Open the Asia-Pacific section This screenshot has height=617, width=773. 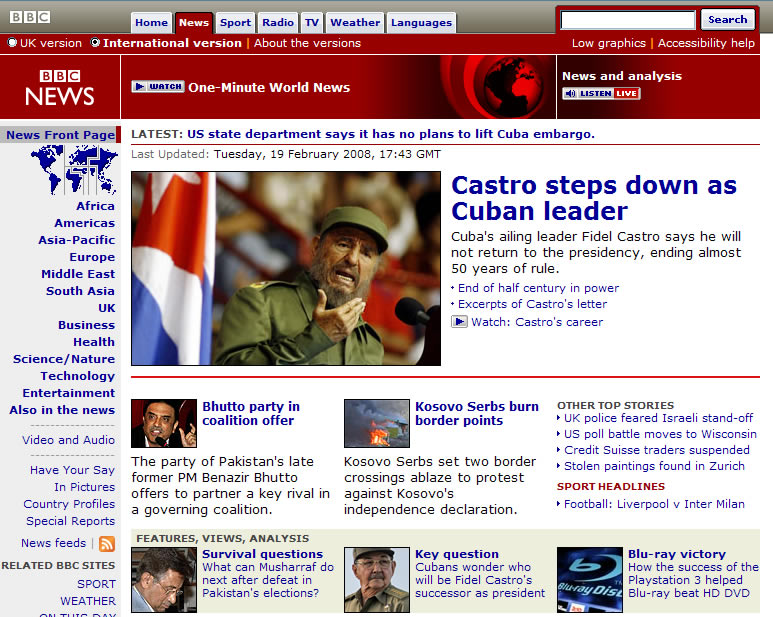click(x=76, y=240)
